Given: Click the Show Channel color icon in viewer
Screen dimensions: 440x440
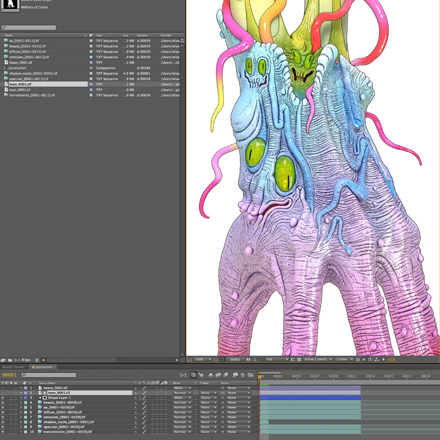Looking at the screenshot, I should 261,359.
